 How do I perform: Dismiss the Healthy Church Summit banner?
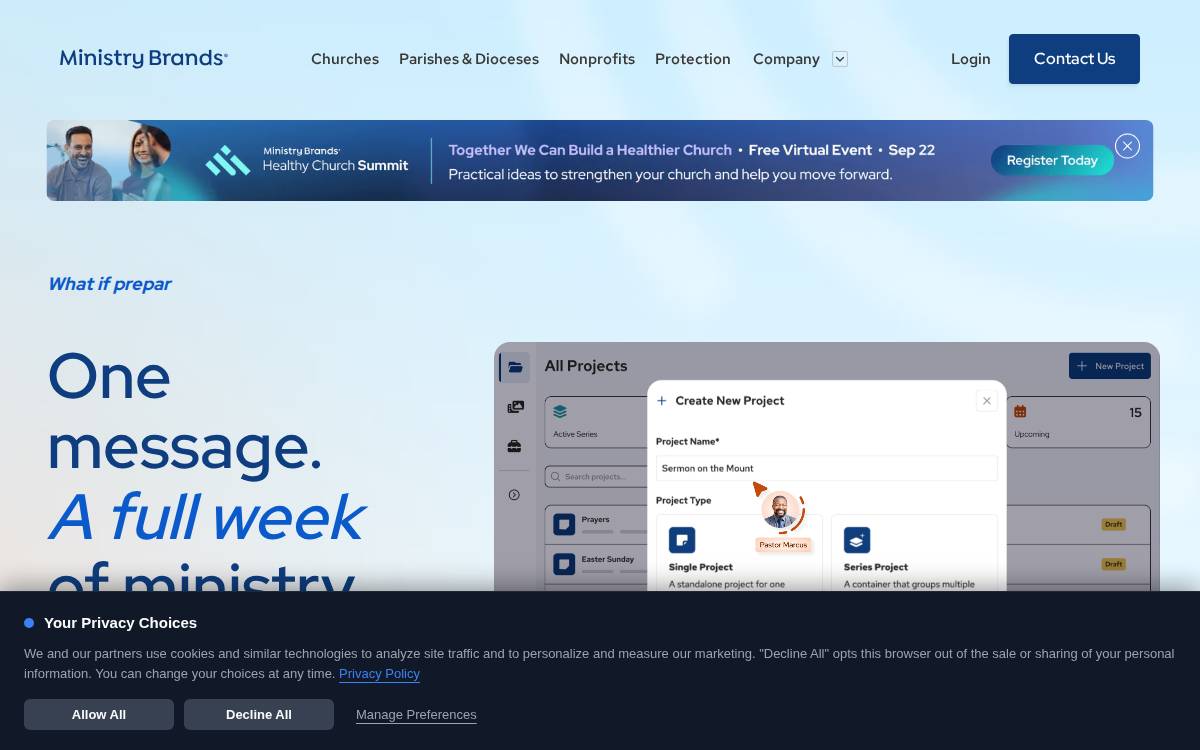pyautogui.click(x=1128, y=146)
